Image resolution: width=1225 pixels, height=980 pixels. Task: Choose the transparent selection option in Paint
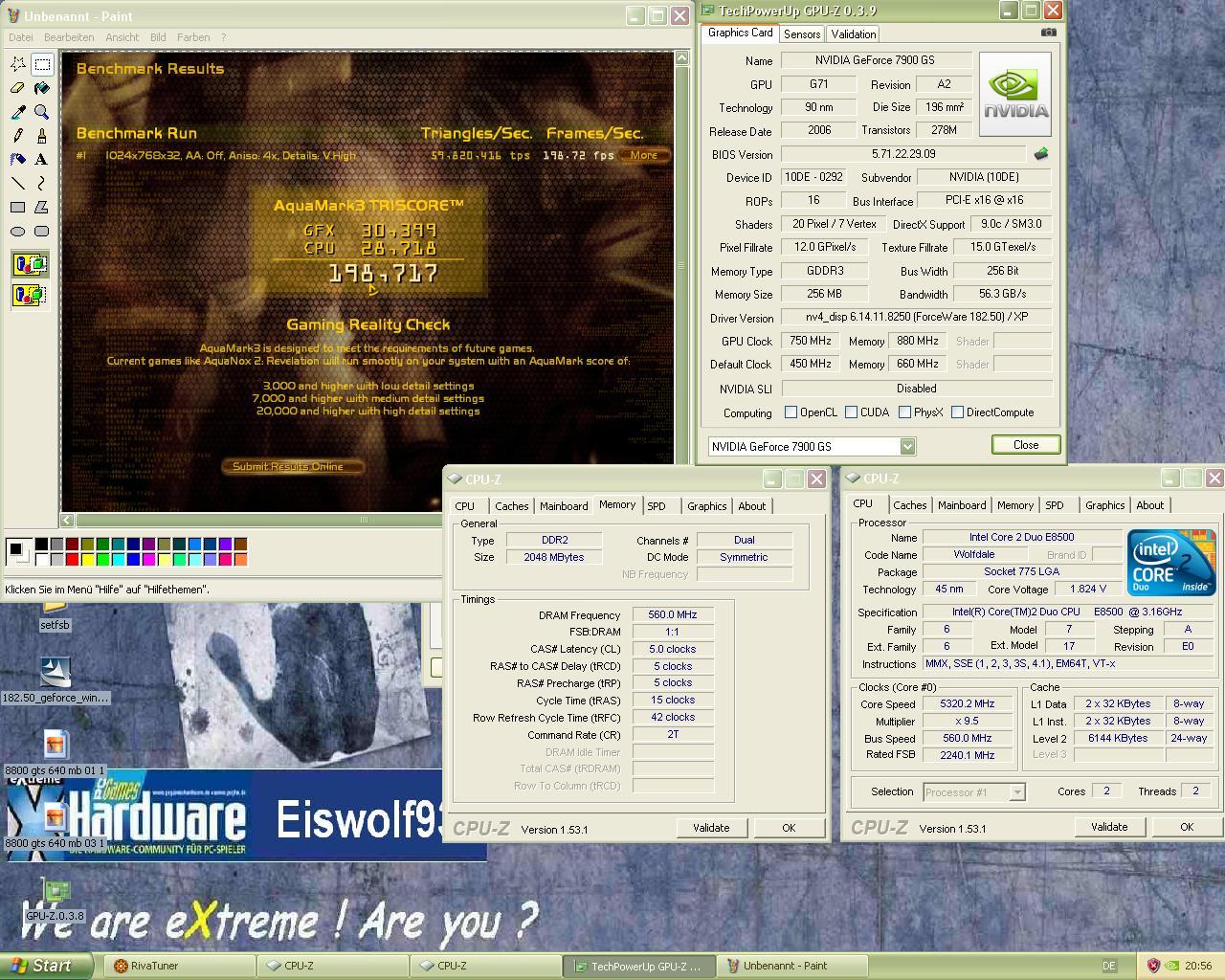[30, 294]
